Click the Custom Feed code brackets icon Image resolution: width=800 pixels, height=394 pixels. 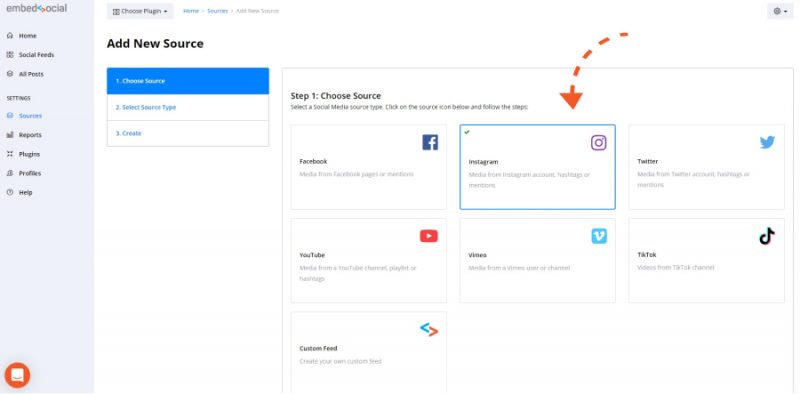coord(429,330)
